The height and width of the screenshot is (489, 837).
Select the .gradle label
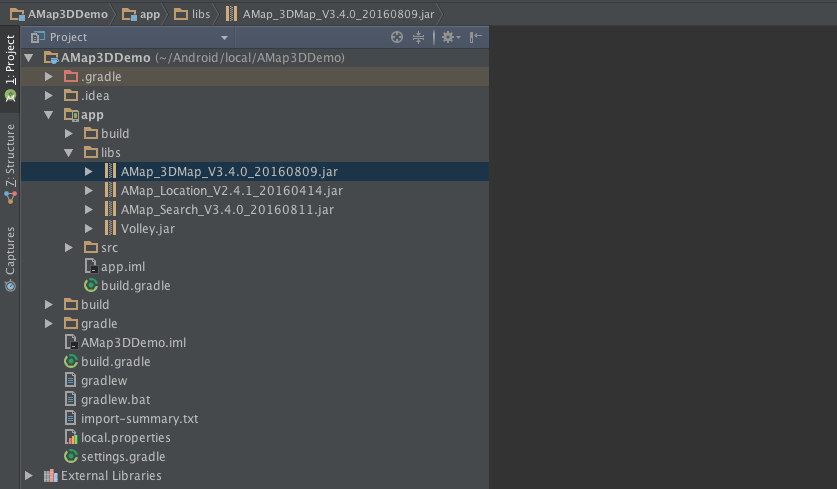tap(101, 77)
